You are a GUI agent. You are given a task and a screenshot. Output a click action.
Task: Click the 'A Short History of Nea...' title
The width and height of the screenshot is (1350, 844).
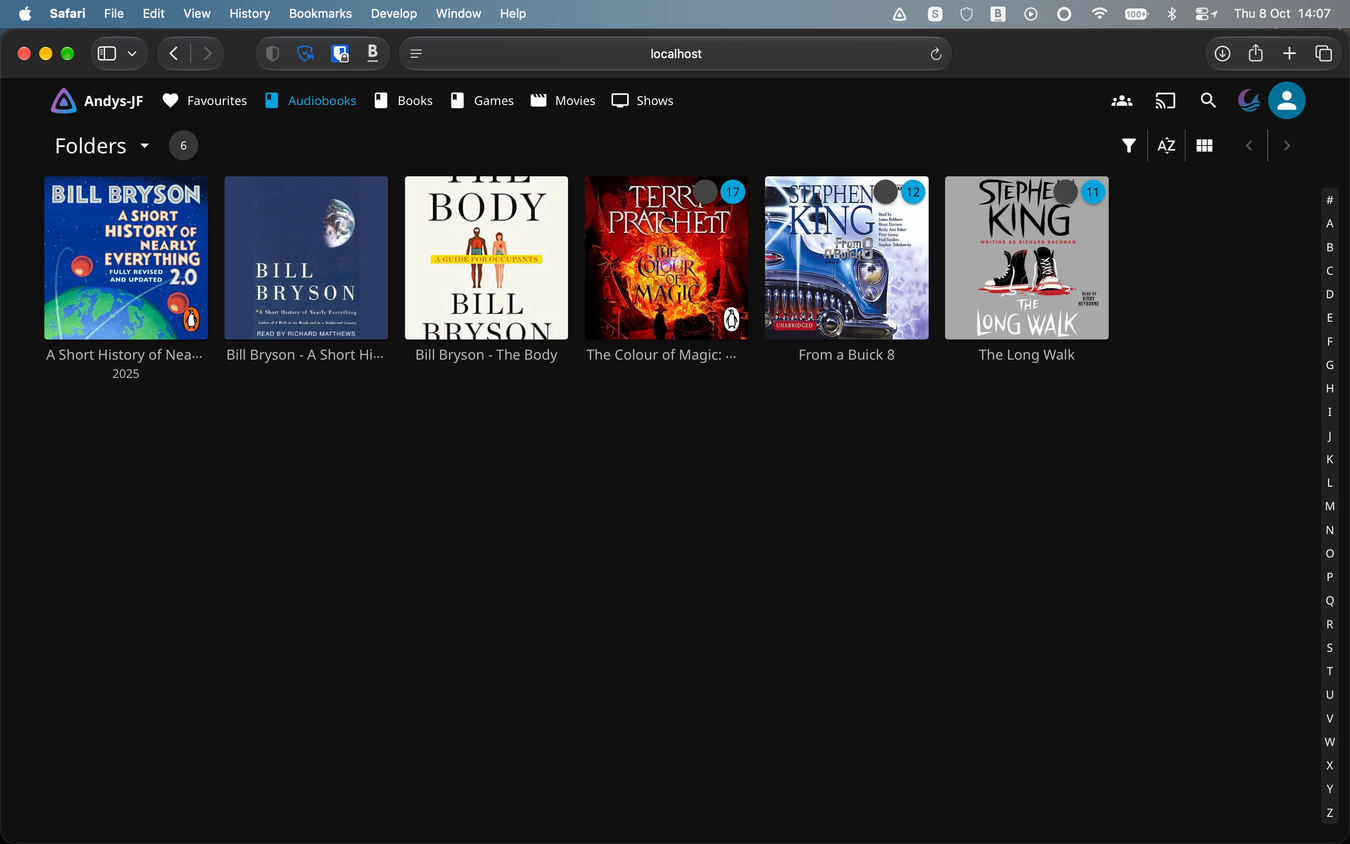click(125, 355)
